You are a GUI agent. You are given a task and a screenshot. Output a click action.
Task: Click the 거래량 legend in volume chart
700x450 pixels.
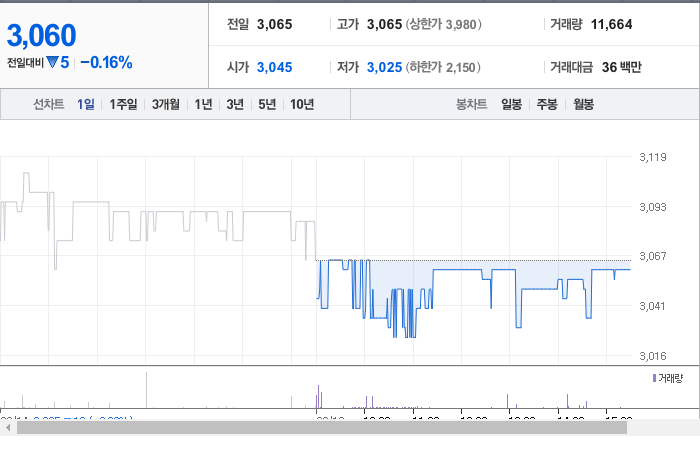(x=668, y=379)
